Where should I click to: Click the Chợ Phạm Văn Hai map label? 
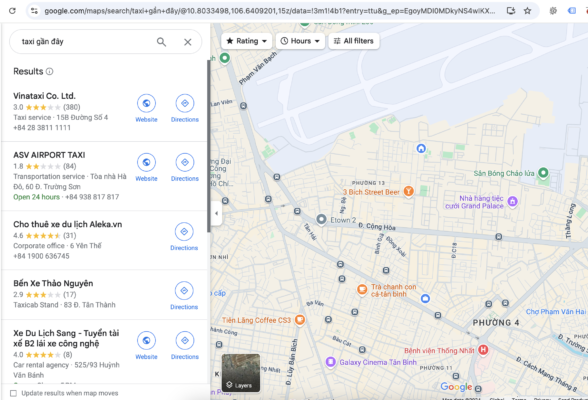(x=556, y=312)
